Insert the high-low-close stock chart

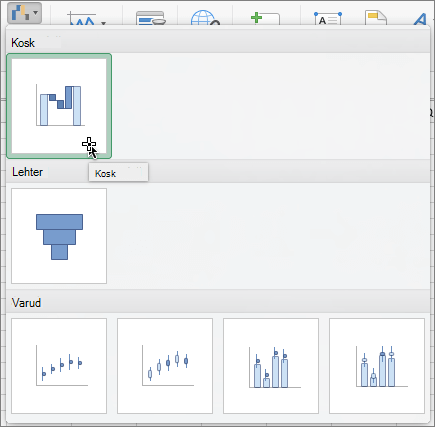pyautogui.click(x=59, y=366)
